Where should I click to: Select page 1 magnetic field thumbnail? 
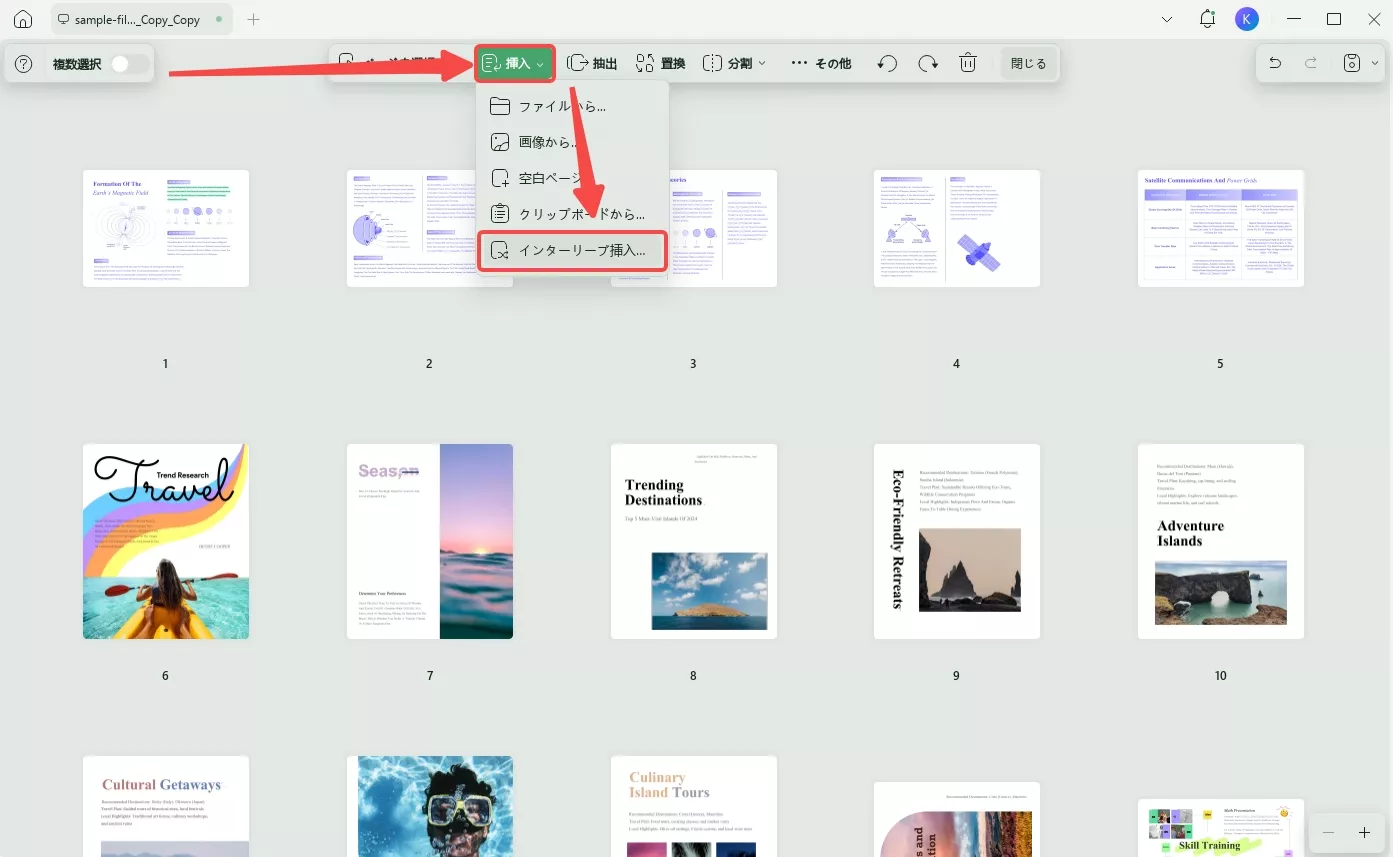point(166,228)
